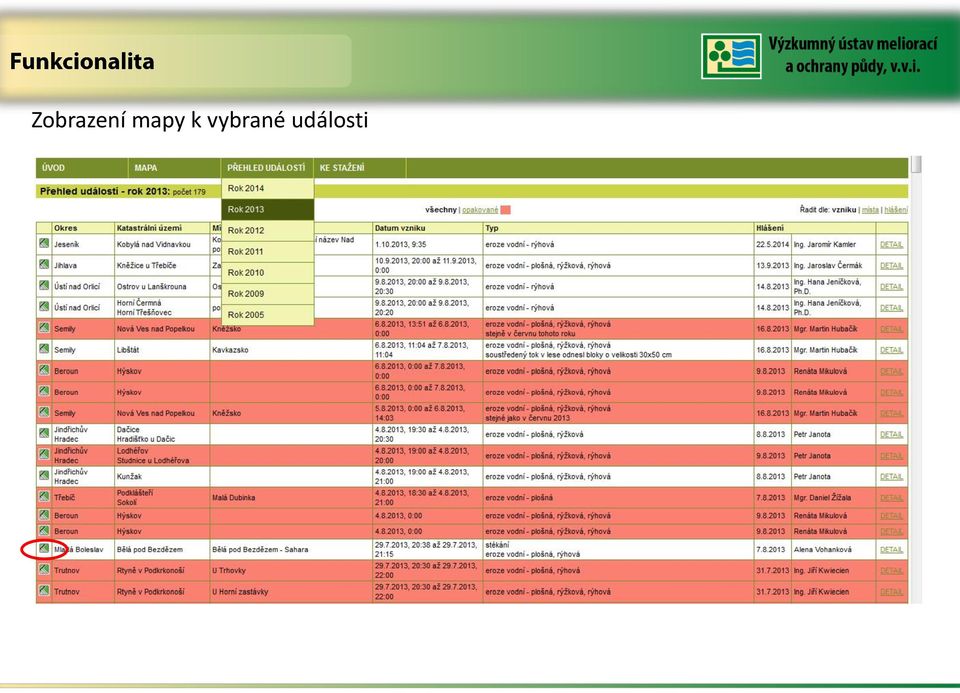Choose Rok 2012 from the dropdown
The image size is (960, 693).
pyautogui.click(x=268, y=231)
